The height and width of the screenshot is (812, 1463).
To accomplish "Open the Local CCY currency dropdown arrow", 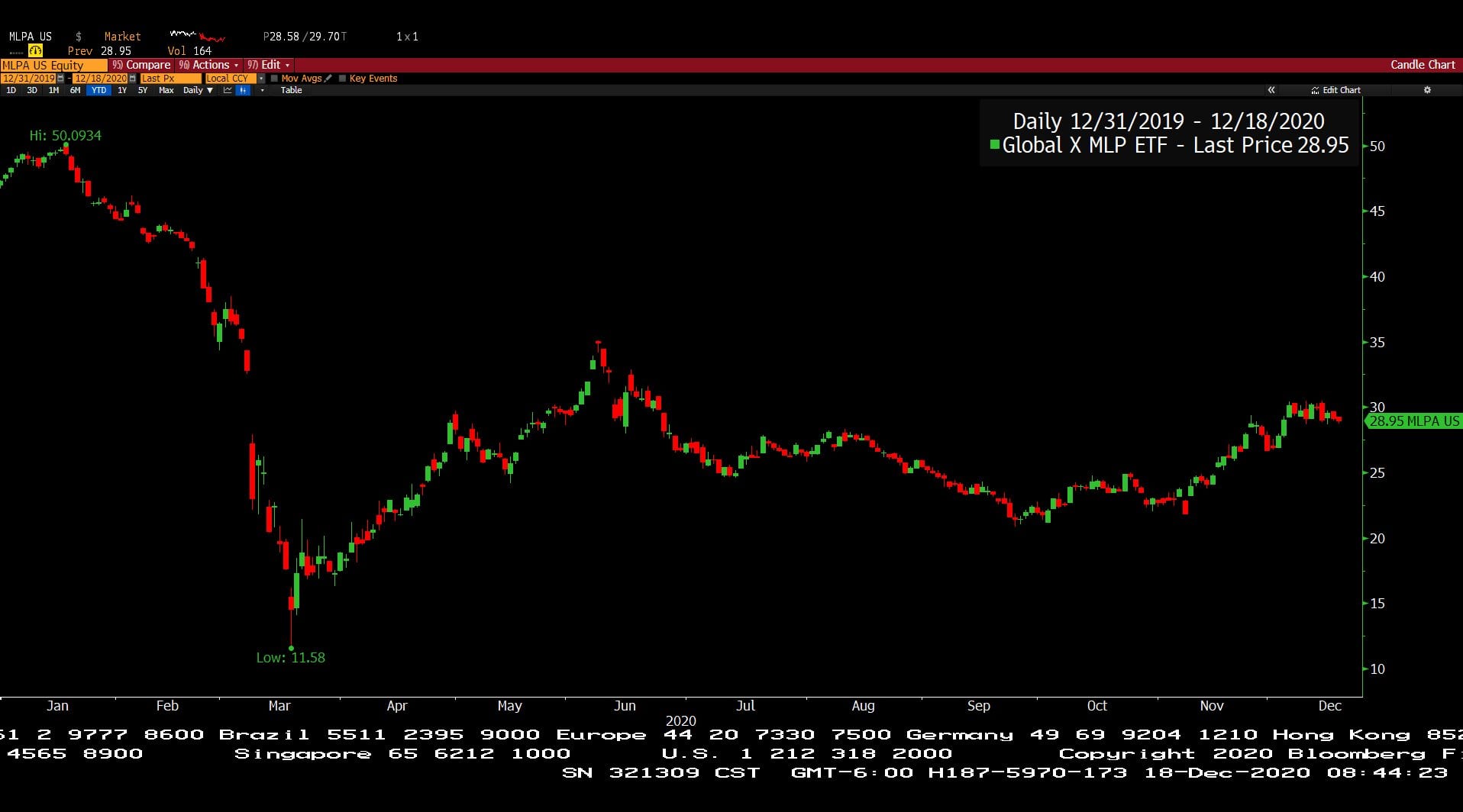I will (261, 78).
